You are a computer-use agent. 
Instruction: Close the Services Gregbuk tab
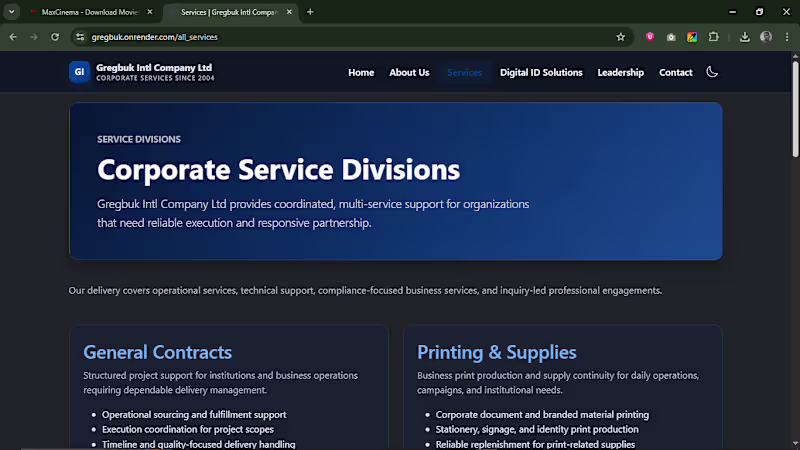click(x=289, y=12)
